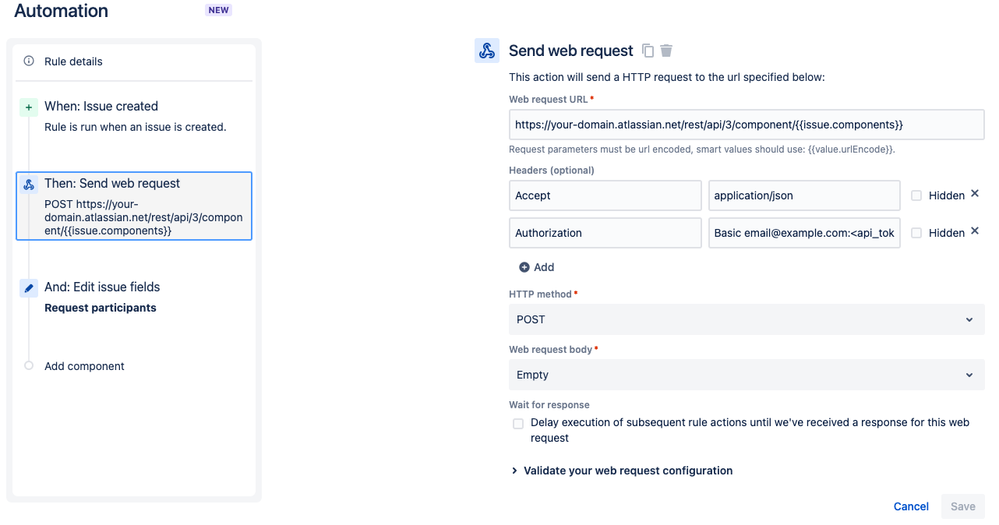Click the copy icon next to Send web request
Screen dimensions: 999x525
click(x=648, y=50)
